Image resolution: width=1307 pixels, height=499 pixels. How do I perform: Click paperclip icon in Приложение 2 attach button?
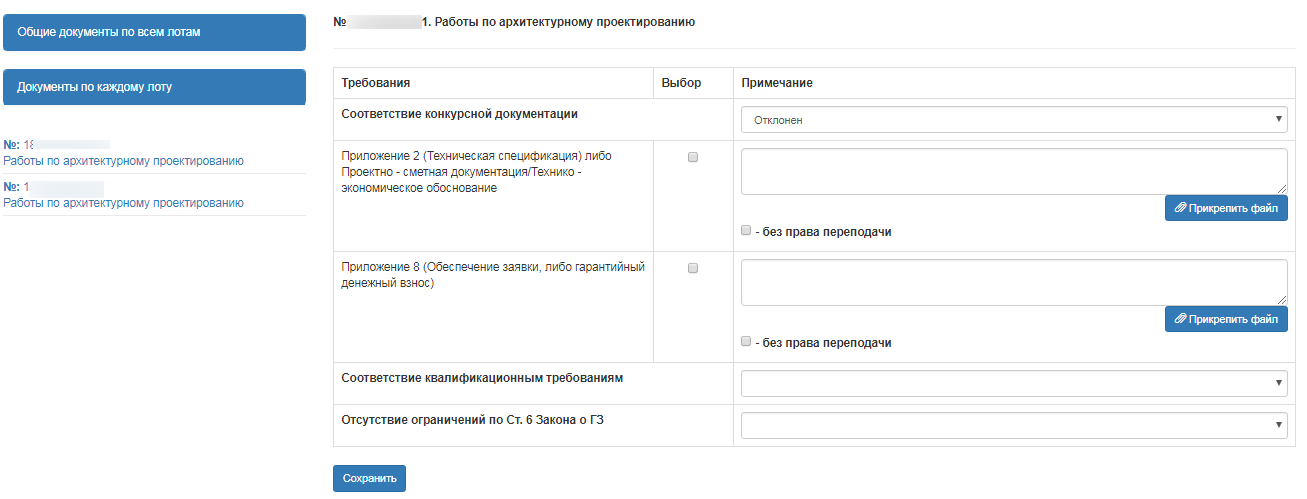coord(1181,208)
